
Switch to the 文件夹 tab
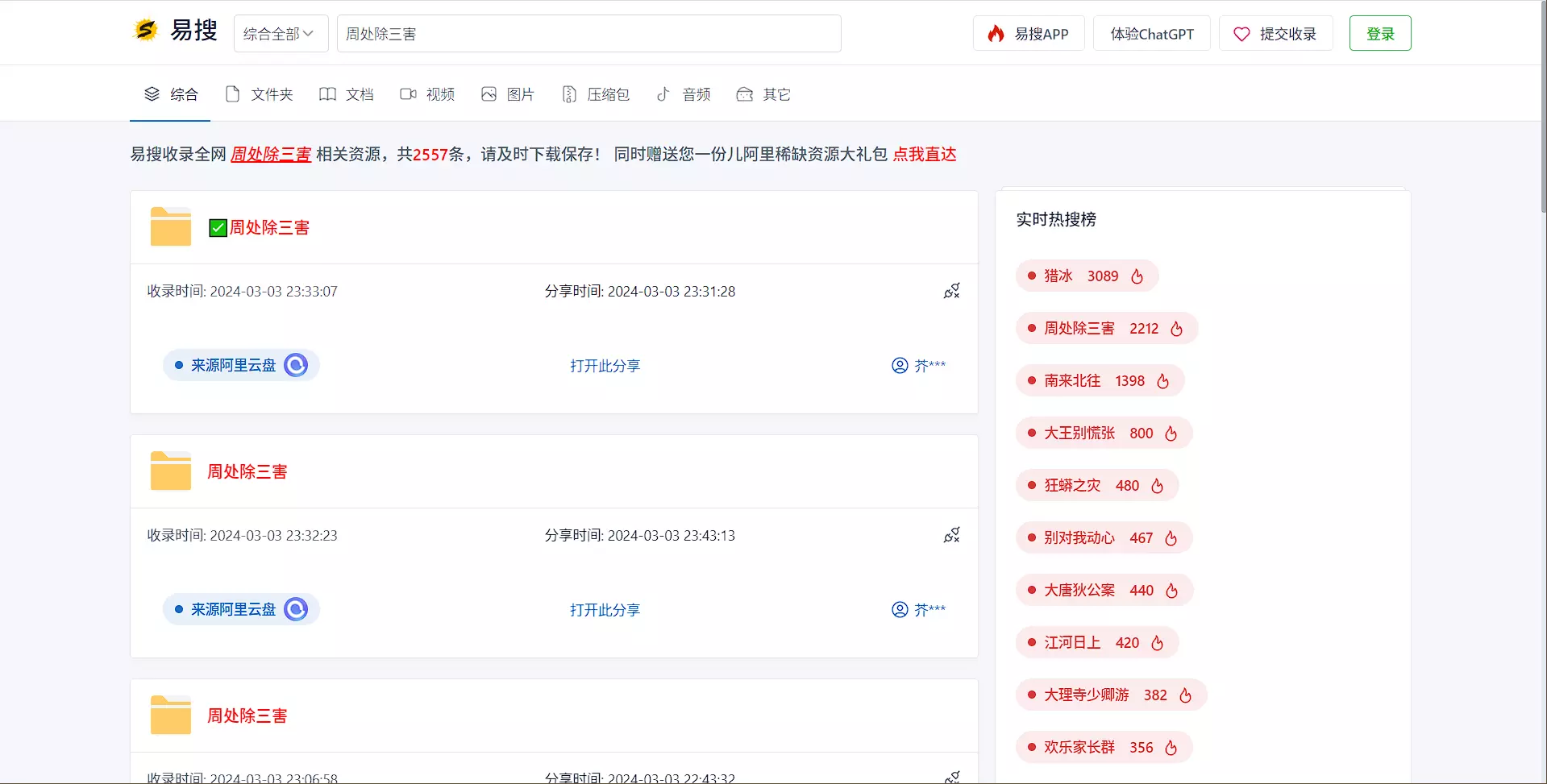point(259,94)
